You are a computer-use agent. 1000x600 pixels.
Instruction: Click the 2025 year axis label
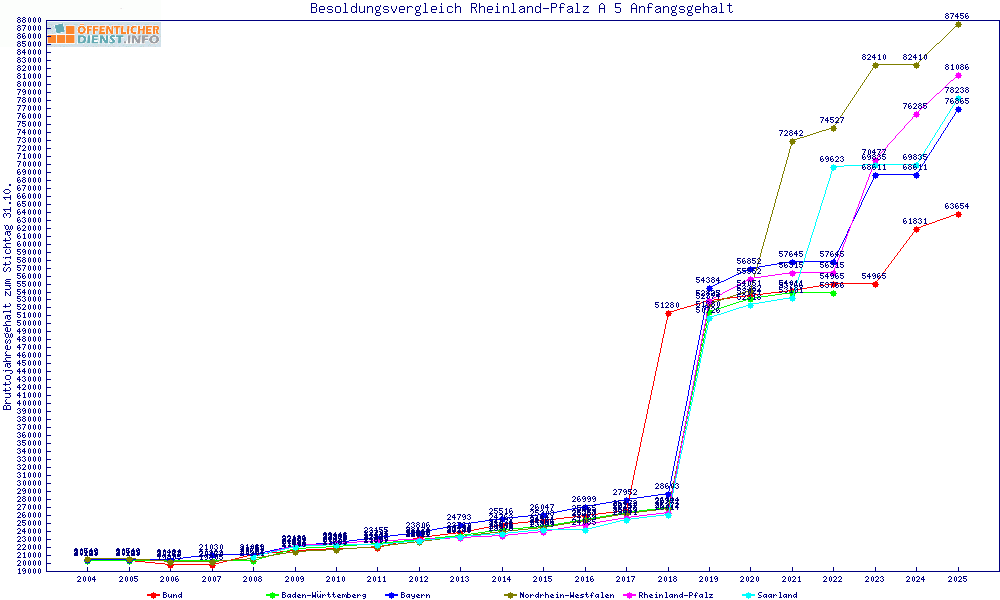click(x=958, y=579)
